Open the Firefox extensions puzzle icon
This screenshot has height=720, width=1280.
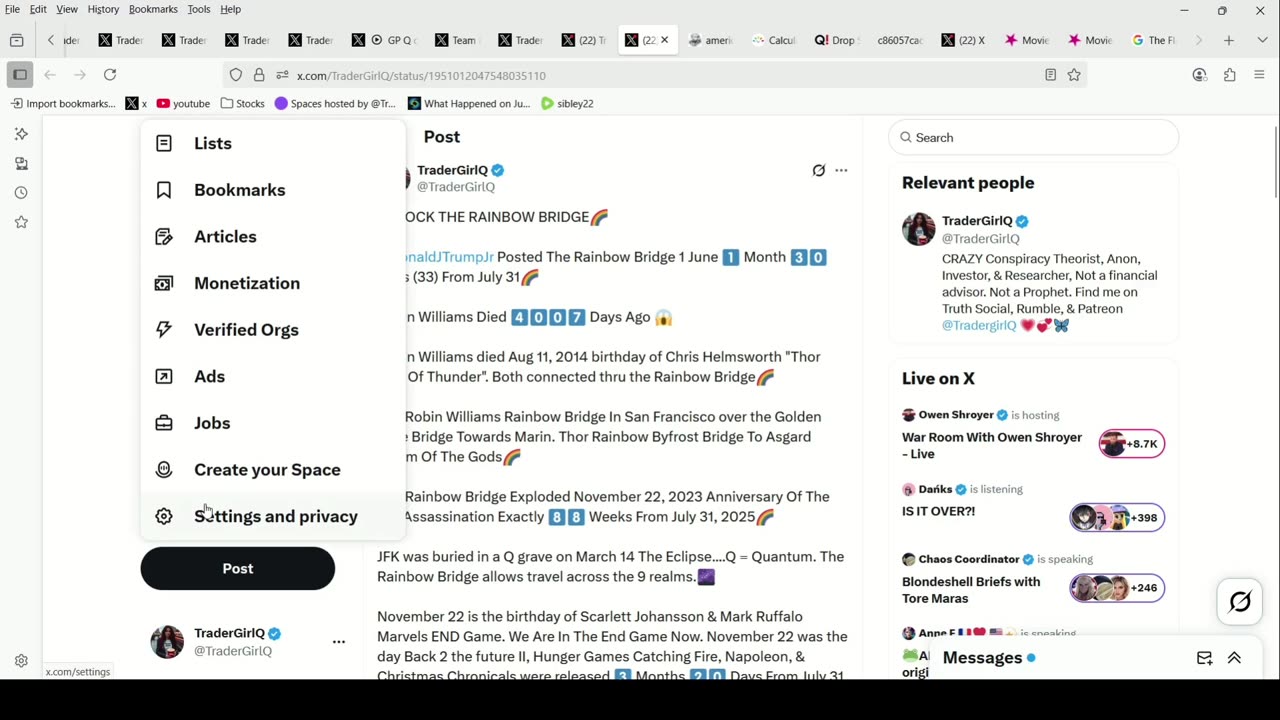coord(1230,75)
